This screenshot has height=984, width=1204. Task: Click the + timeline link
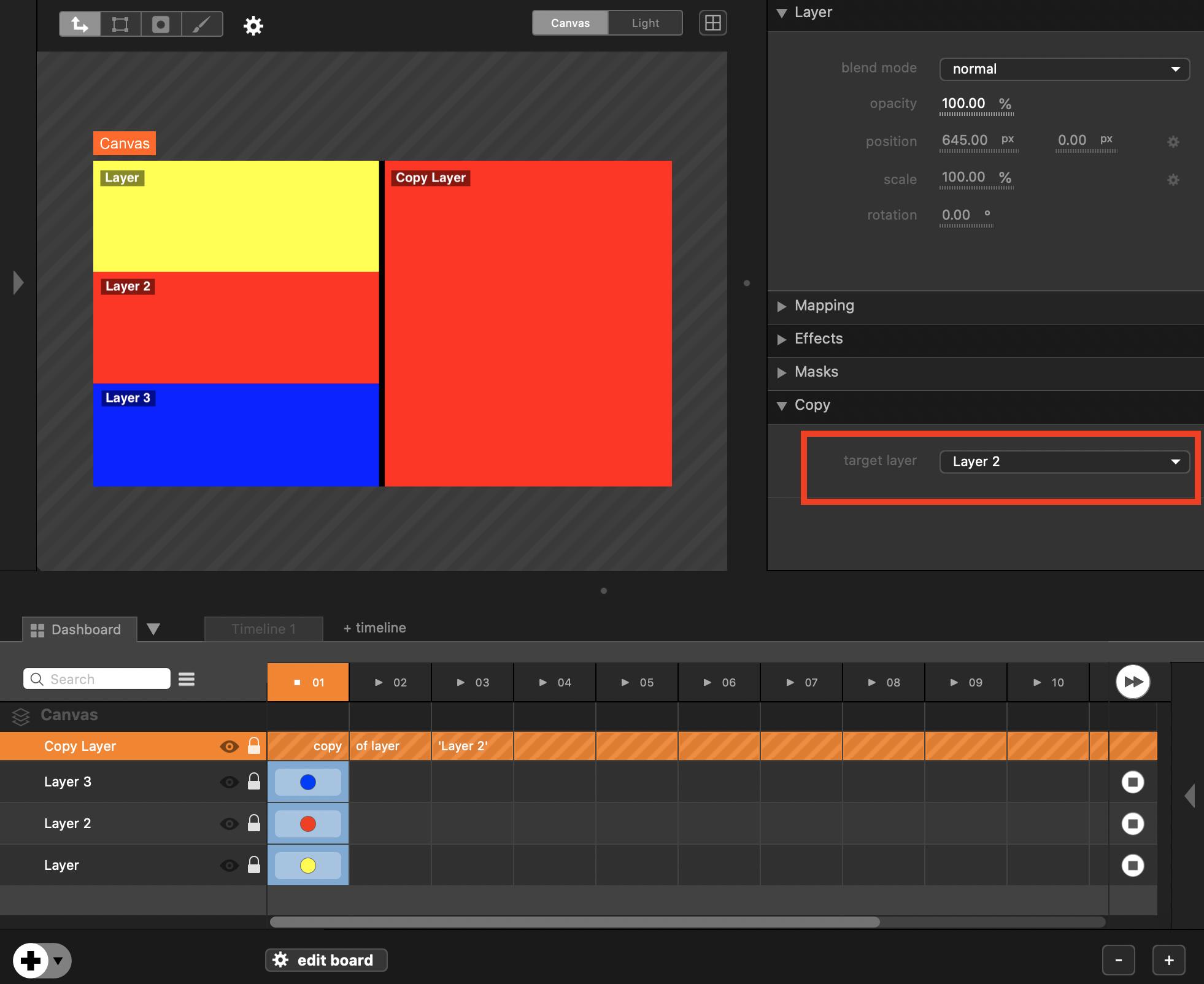(374, 628)
